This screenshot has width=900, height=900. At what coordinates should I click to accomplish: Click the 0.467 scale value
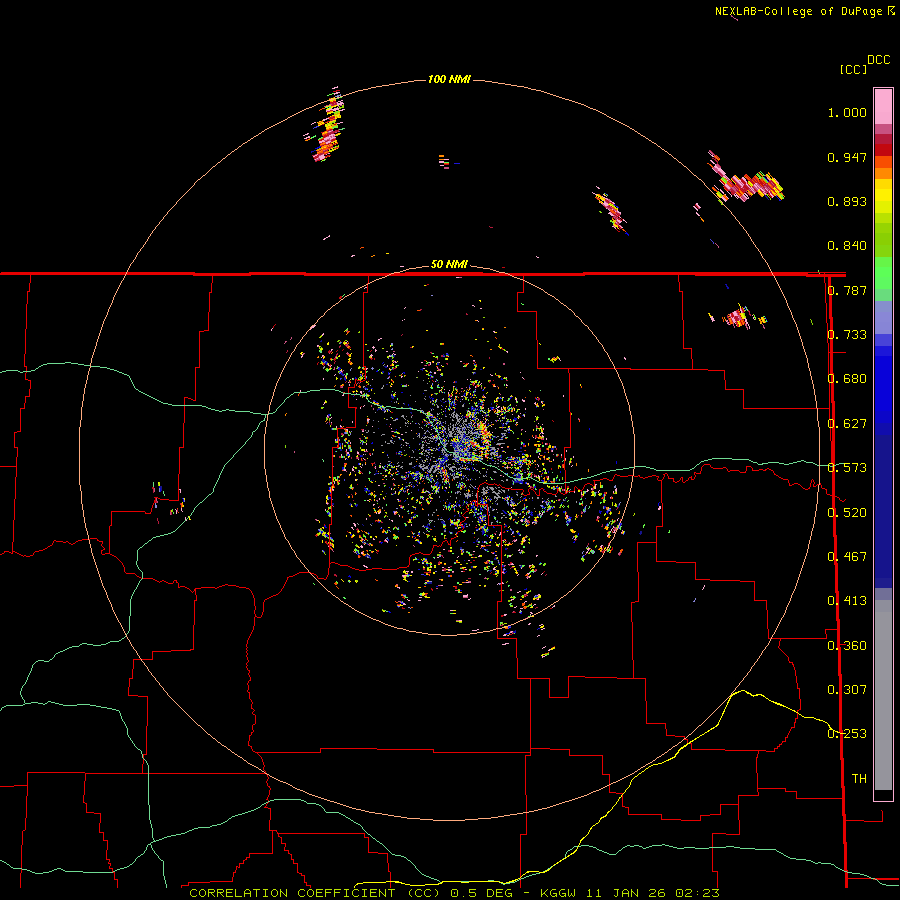coord(847,557)
